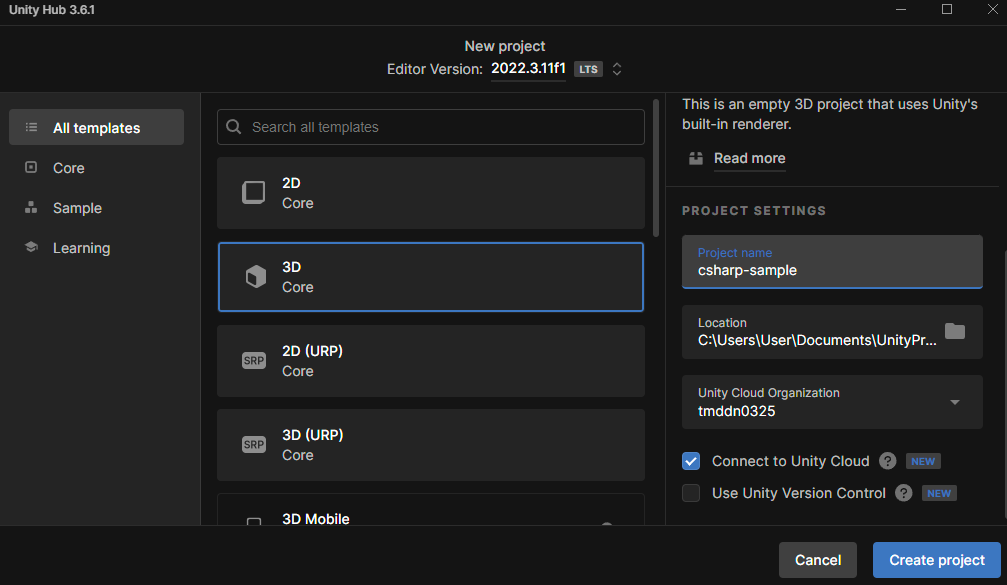
Task: Select the 2D (URP) template
Action: click(x=431, y=361)
